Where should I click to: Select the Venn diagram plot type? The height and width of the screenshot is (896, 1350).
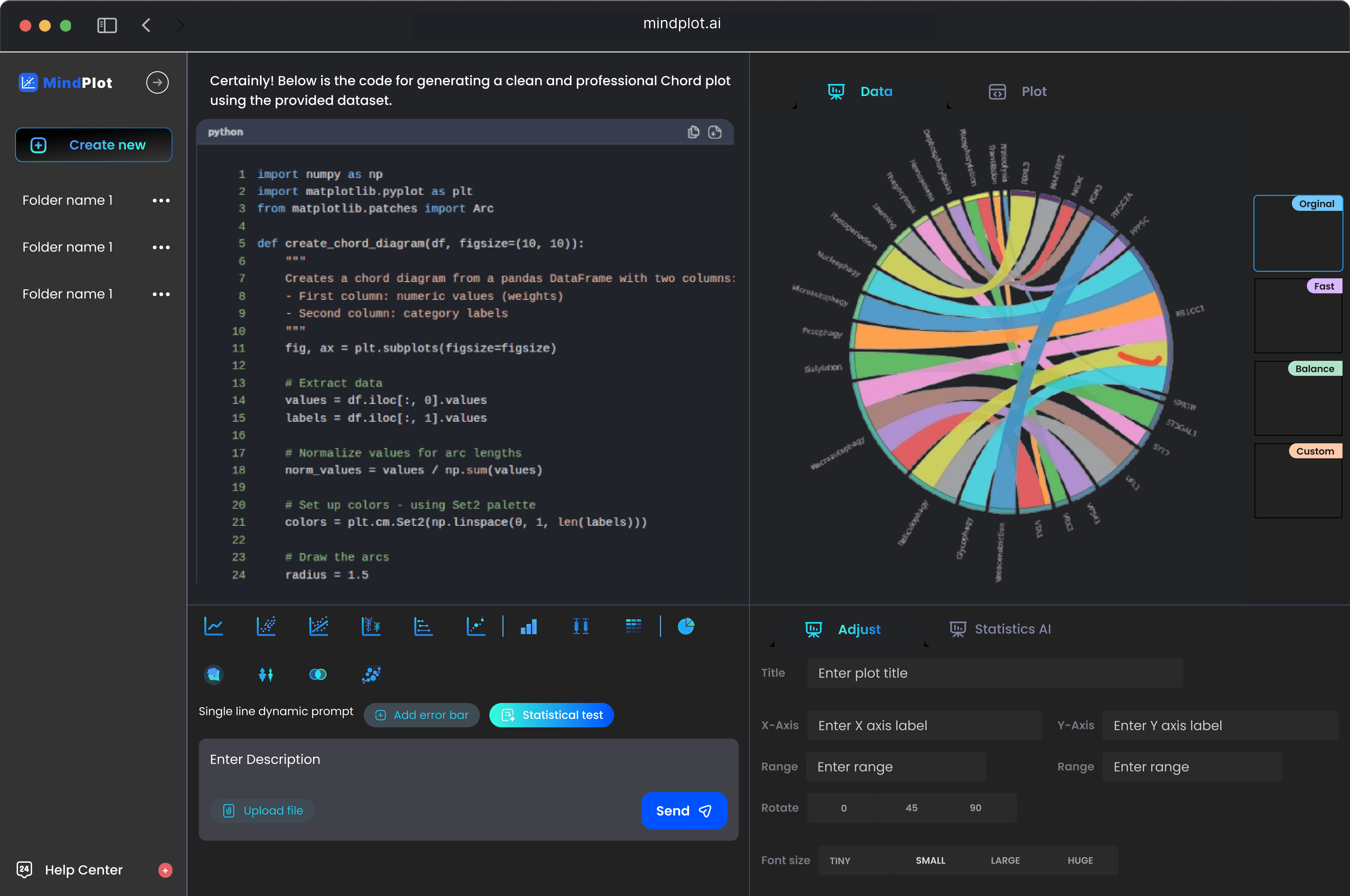(319, 674)
